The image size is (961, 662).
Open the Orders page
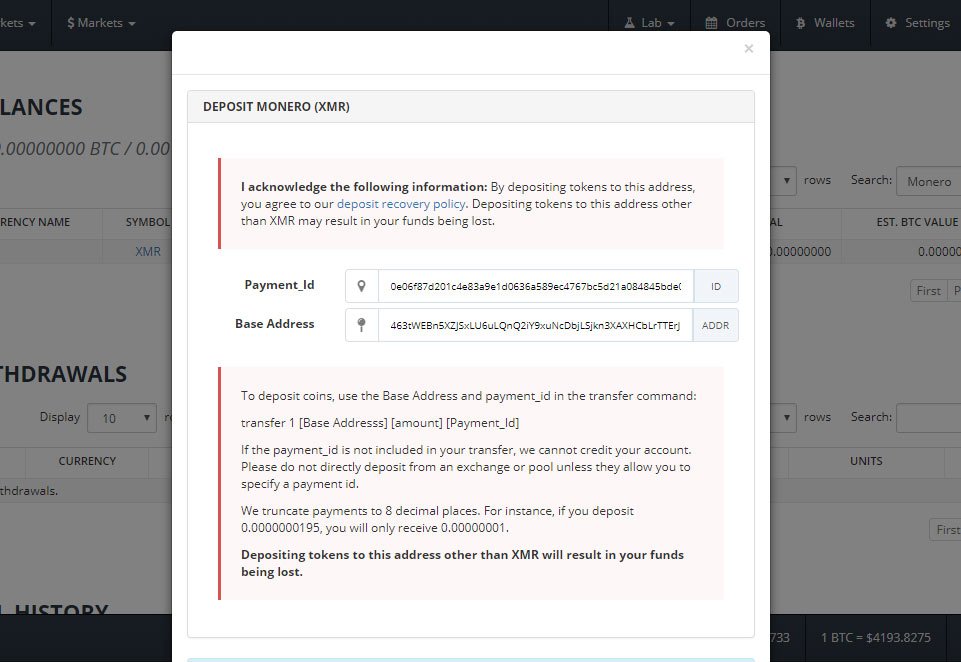pyautogui.click(x=735, y=23)
